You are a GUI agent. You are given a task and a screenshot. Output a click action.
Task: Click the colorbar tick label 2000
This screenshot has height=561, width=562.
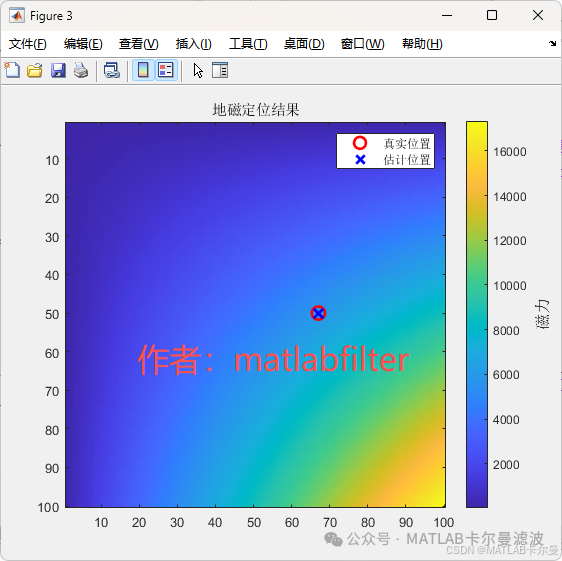pos(506,465)
